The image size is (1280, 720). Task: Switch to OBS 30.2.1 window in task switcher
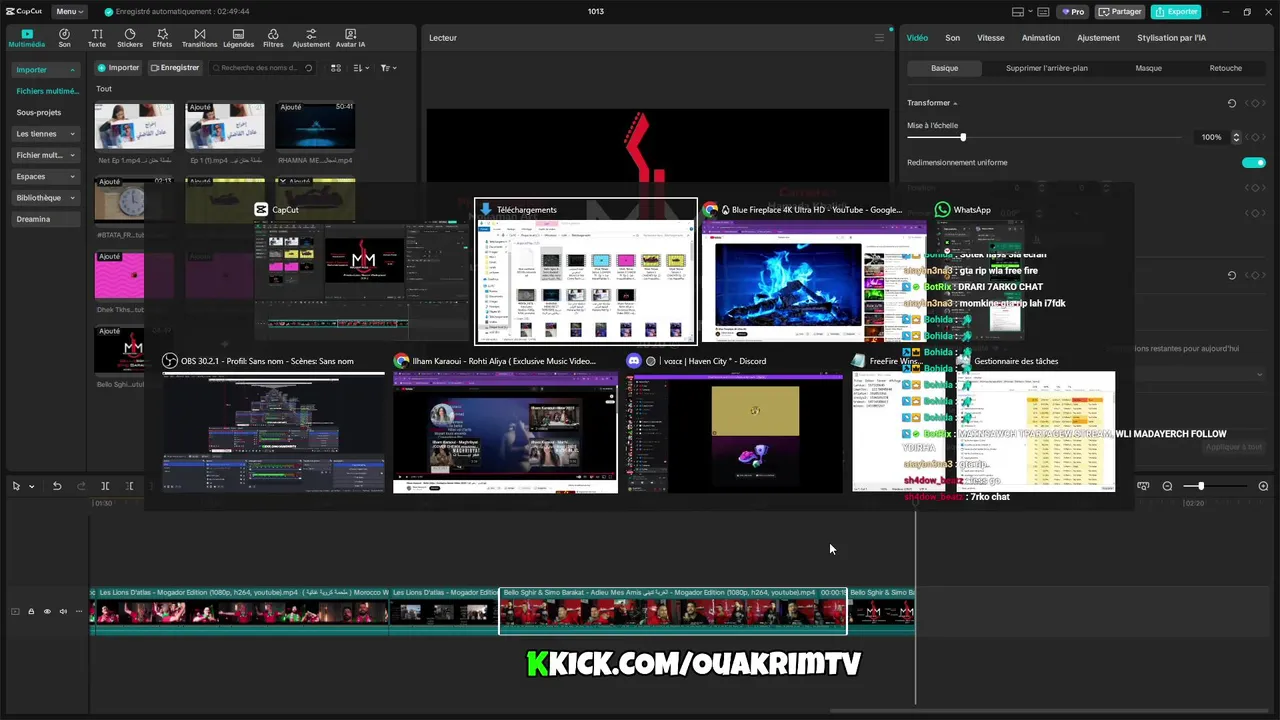point(273,423)
